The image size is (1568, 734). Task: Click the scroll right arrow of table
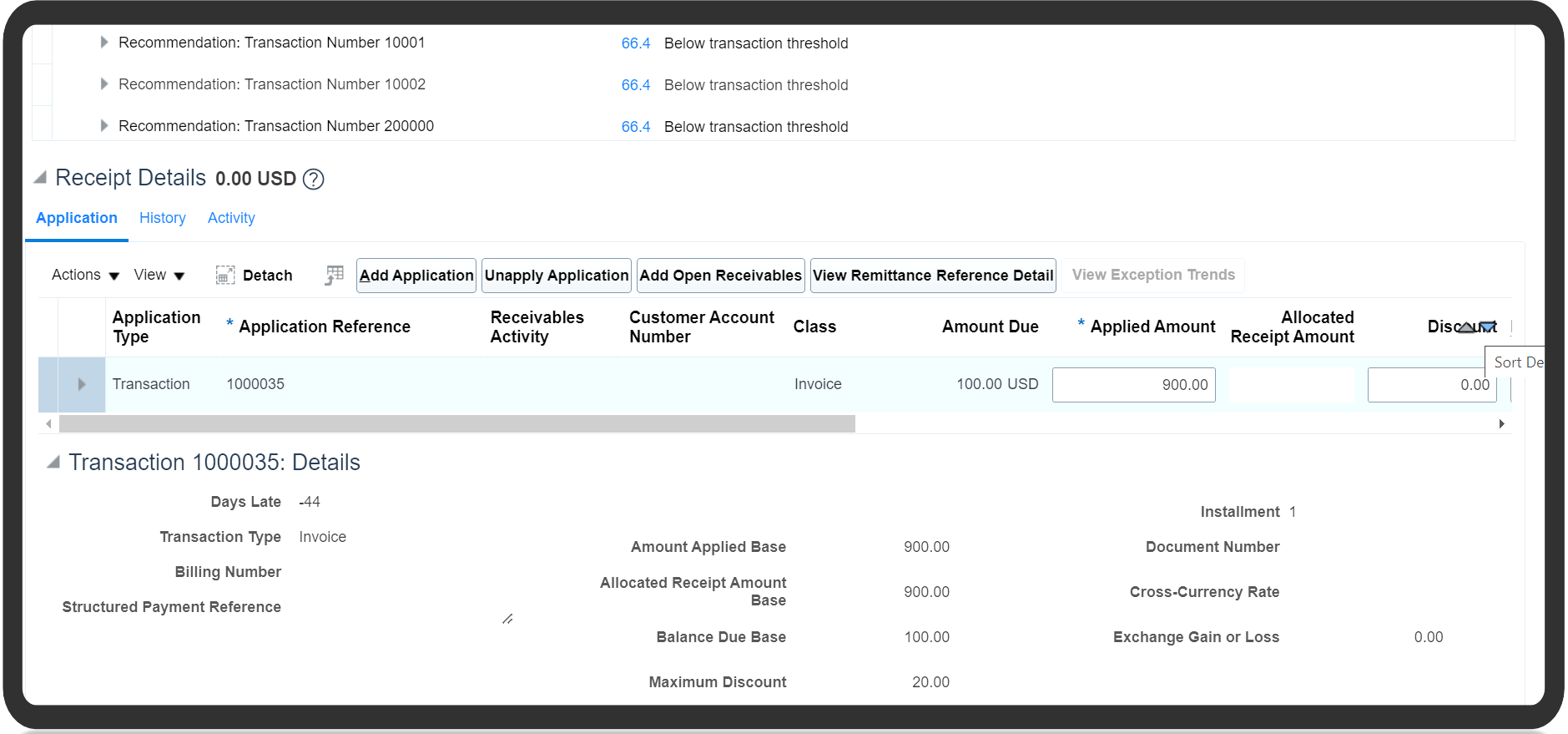tap(1502, 424)
